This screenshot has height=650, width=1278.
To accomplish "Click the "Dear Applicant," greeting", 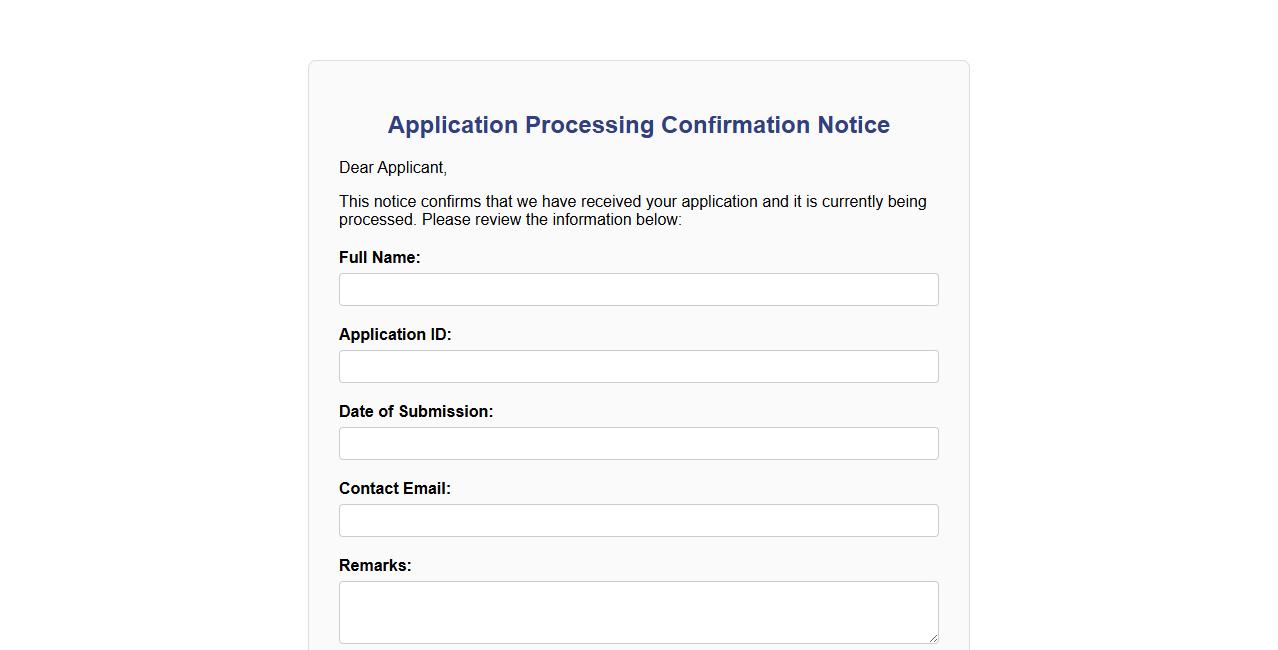I will click(x=393, y=168).
